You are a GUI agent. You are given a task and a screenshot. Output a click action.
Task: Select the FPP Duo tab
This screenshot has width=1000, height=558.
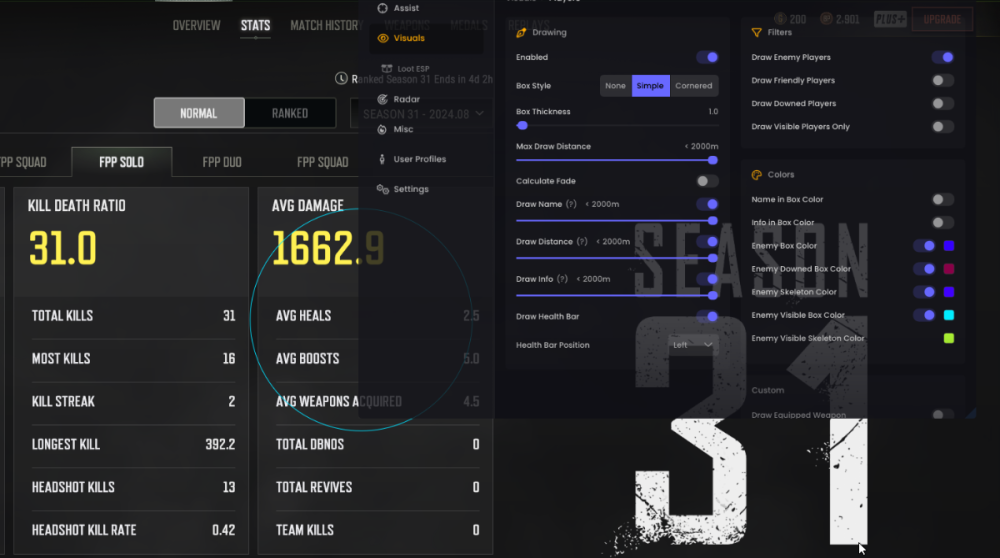click(x=221, y=162)
